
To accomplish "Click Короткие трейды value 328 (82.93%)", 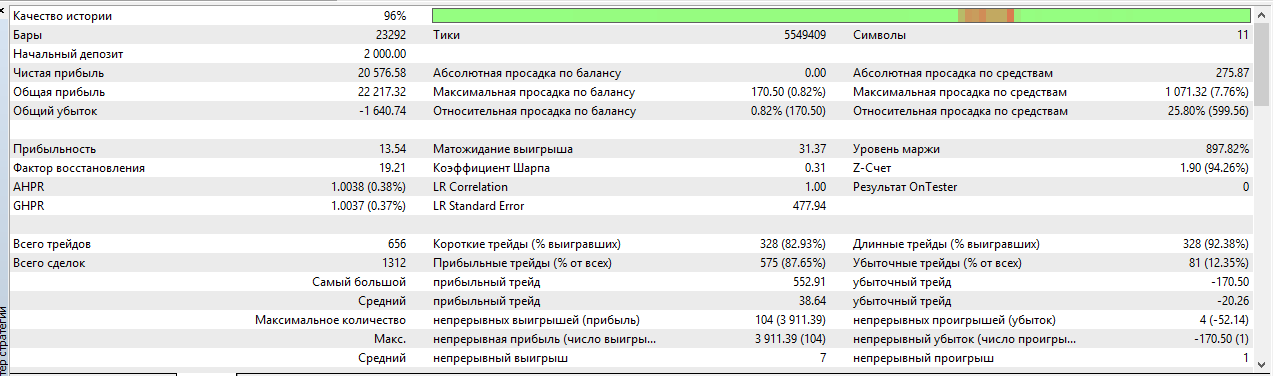I will pos(792,244).
